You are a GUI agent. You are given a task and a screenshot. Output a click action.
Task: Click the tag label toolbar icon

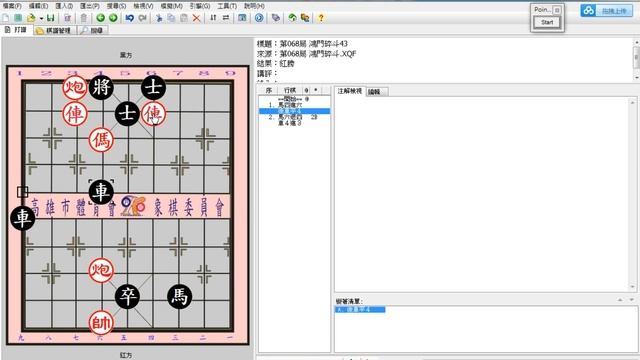pos(276,18)
